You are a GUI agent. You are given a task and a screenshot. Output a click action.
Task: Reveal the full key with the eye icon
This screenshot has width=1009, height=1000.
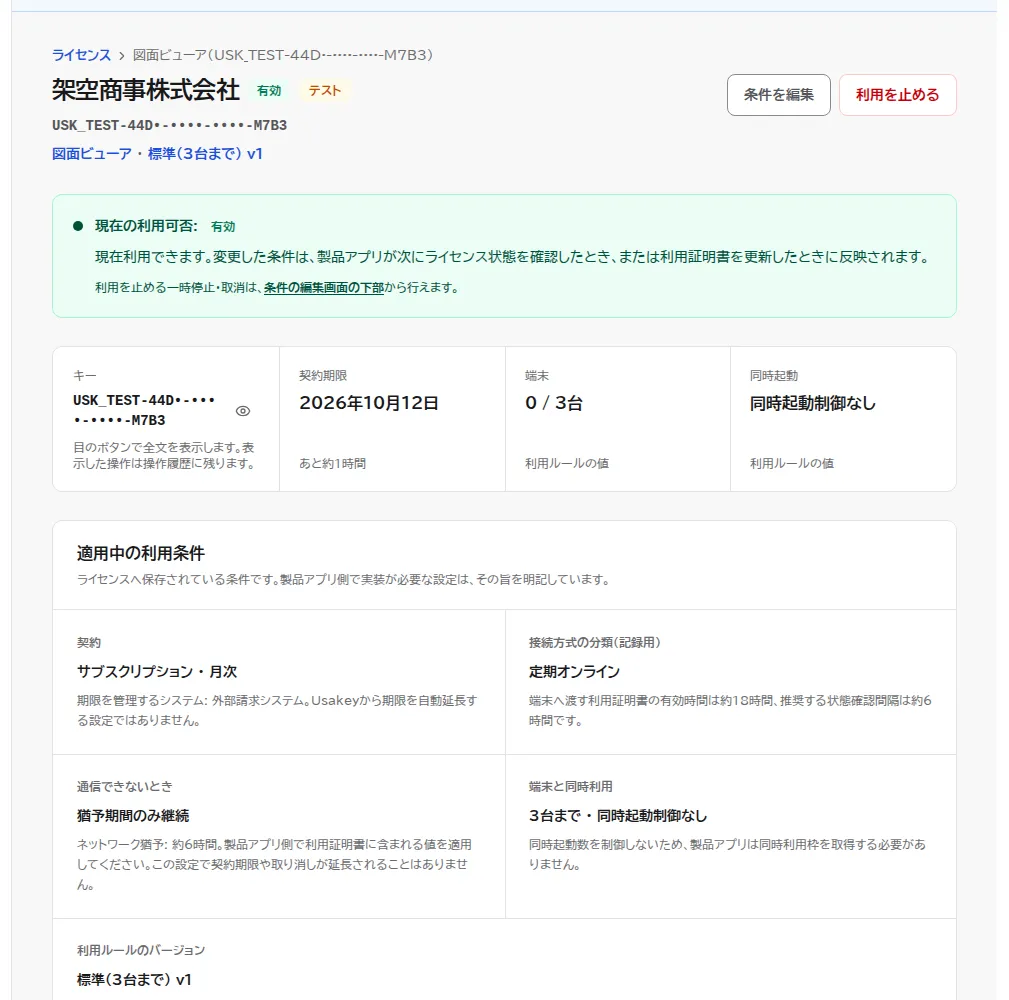[x=243, y=411]
